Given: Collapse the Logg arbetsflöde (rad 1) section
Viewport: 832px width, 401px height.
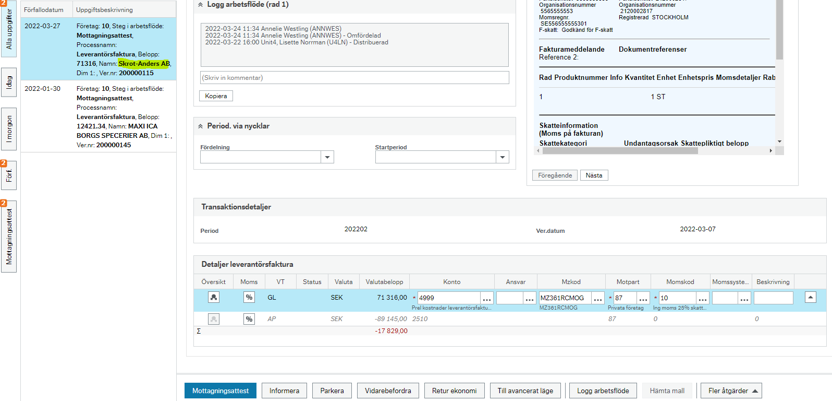Looking at the screenshot, I should [x=200, y=5].
